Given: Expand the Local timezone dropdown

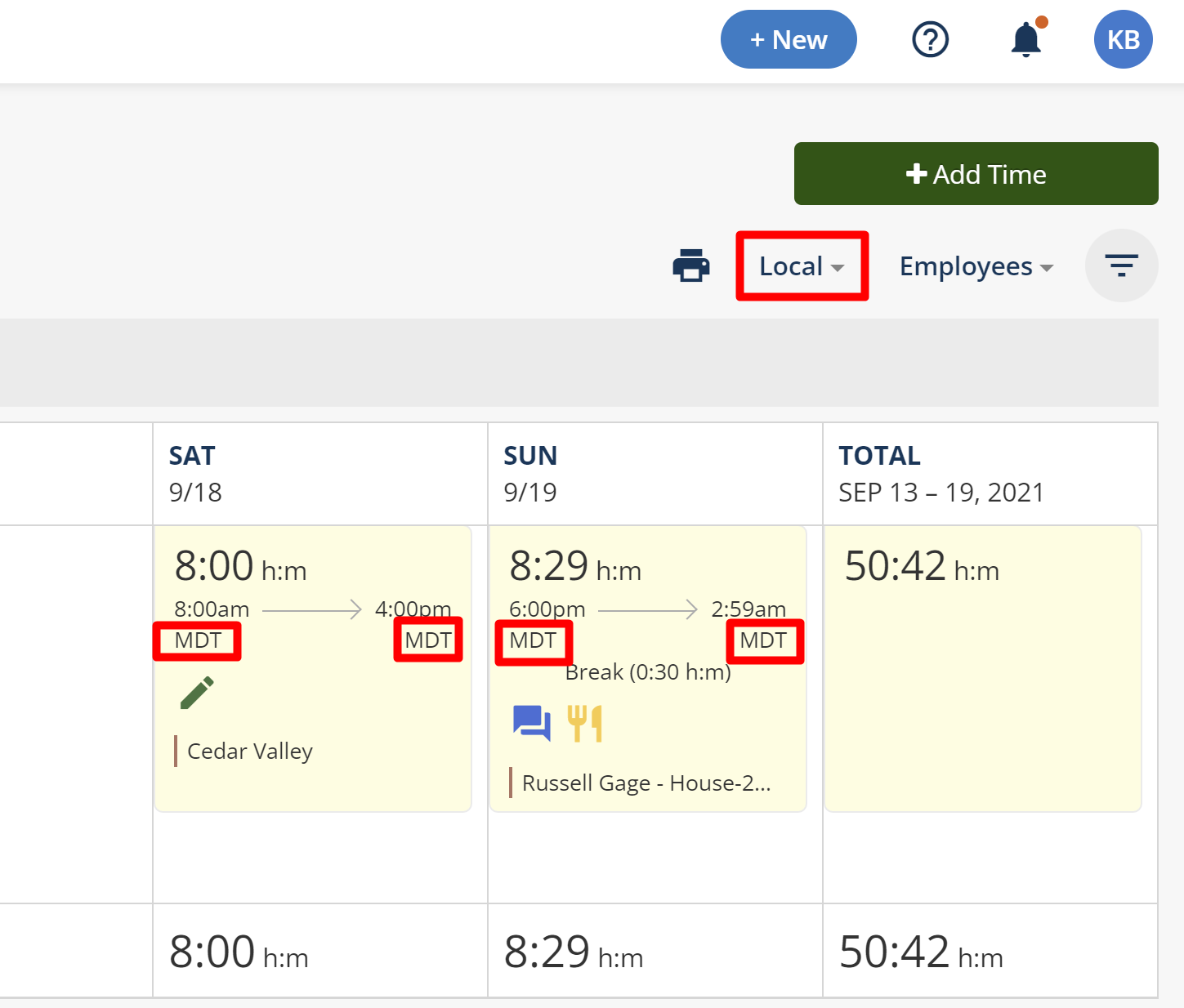Looking at the screenshot, I should click(x=802, y=266).
